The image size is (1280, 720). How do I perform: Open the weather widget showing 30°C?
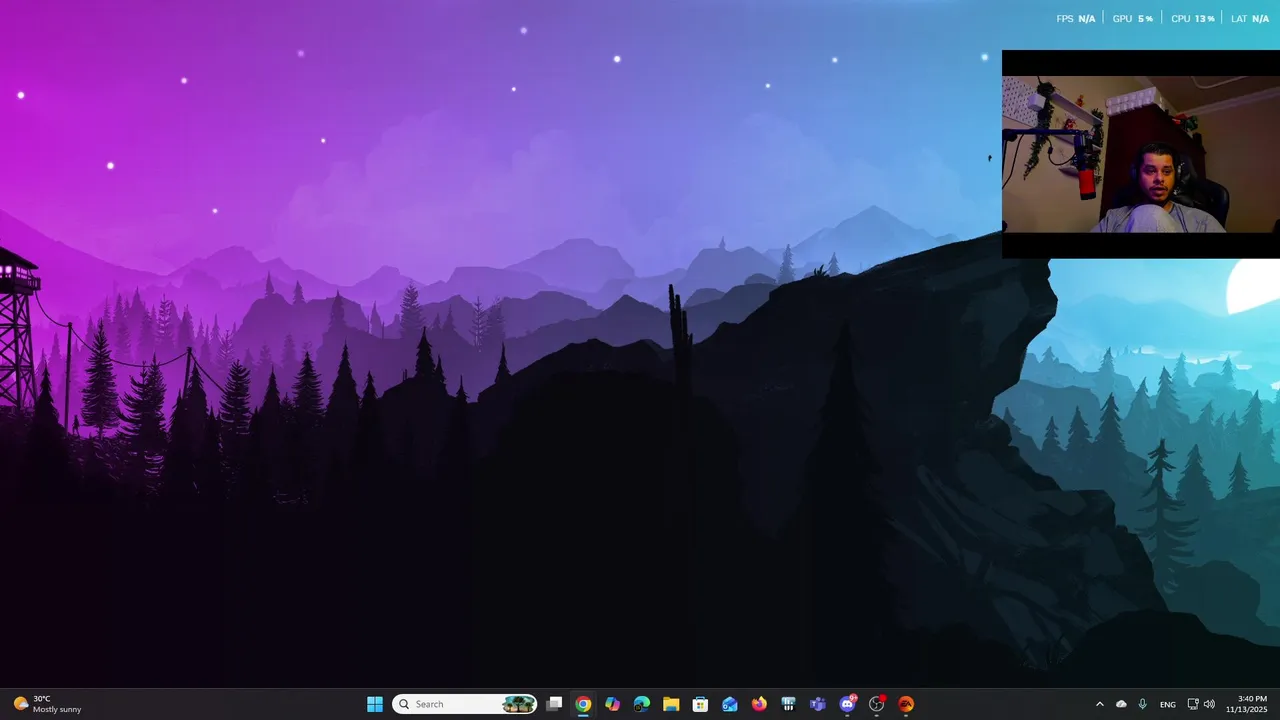pyautogui.click(x=47, y=704)
